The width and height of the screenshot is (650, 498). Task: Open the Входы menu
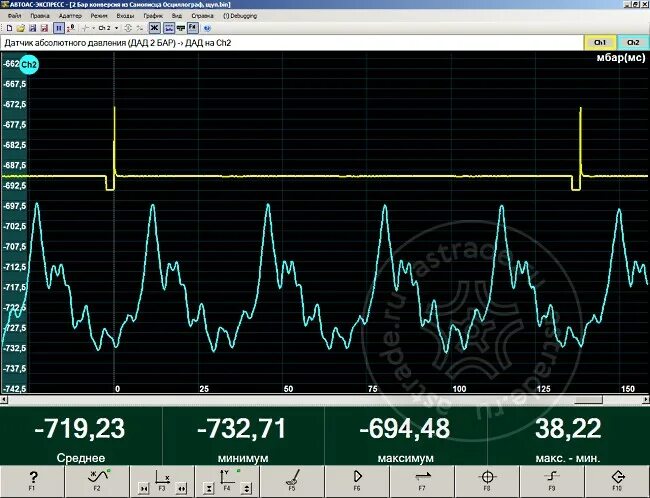[x=125, y=16]
